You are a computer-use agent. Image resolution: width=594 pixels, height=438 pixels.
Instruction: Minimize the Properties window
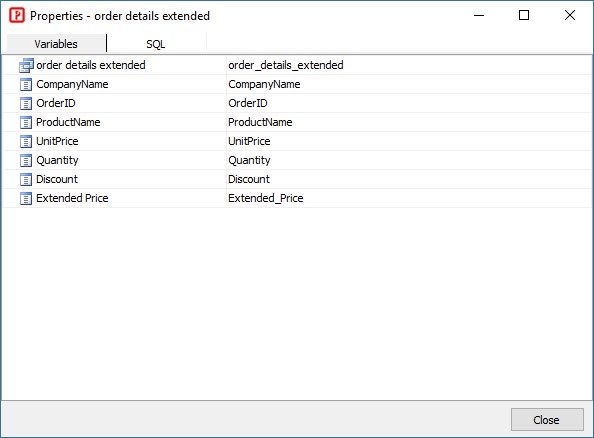coord(479,16)
